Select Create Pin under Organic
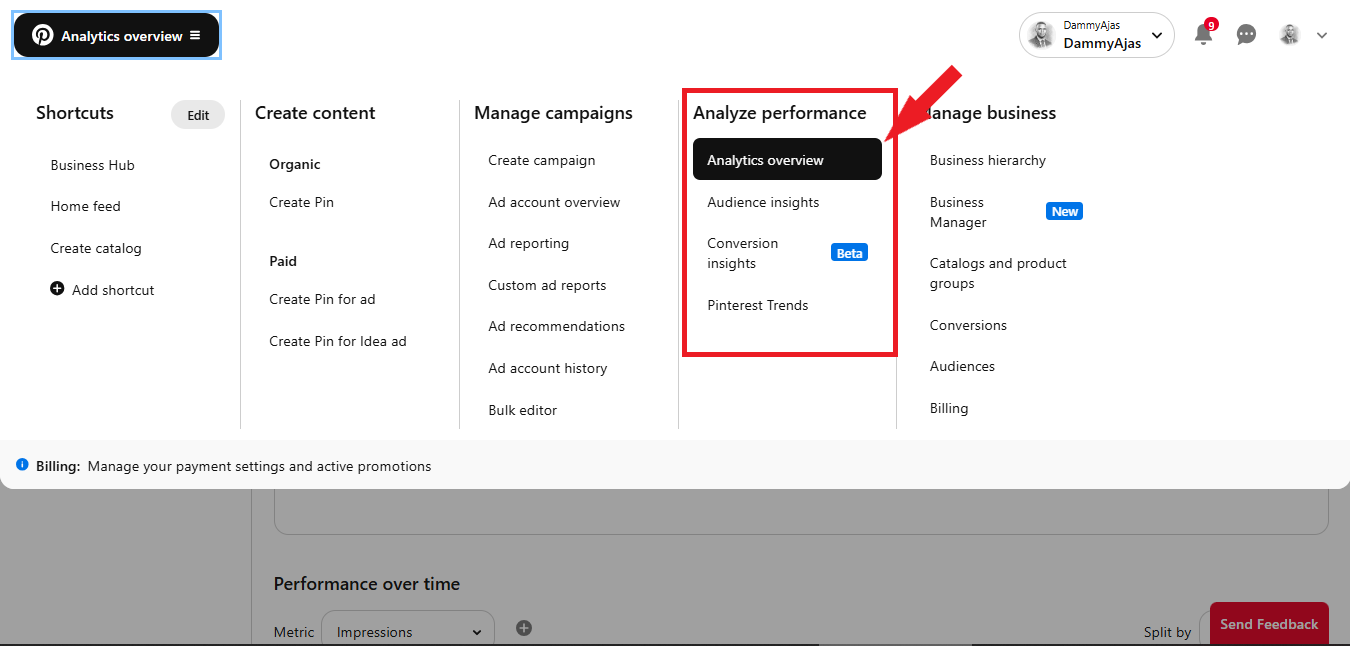1350x646 pixels. [x=302, y=202]
